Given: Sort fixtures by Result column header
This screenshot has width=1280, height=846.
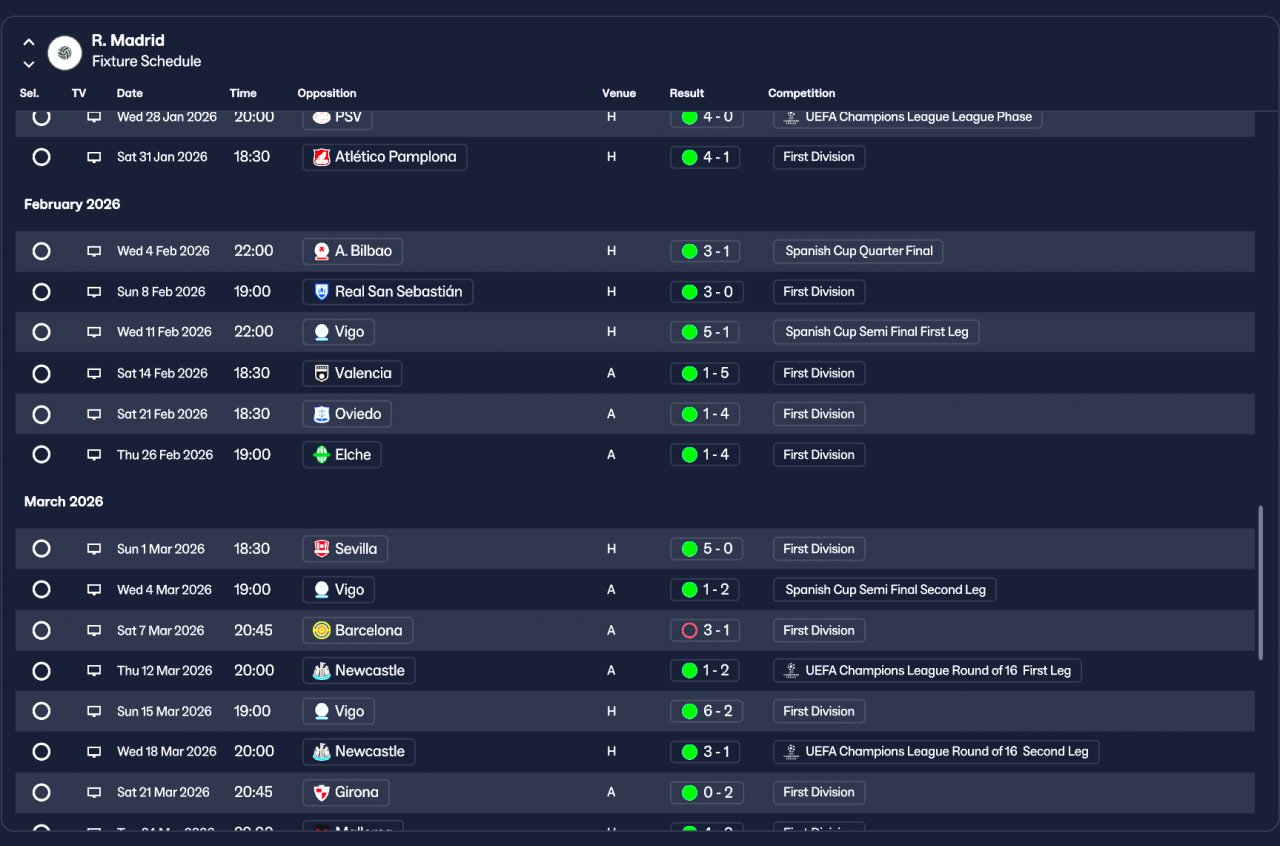Looking at the screenshot, I should point(687,93).
